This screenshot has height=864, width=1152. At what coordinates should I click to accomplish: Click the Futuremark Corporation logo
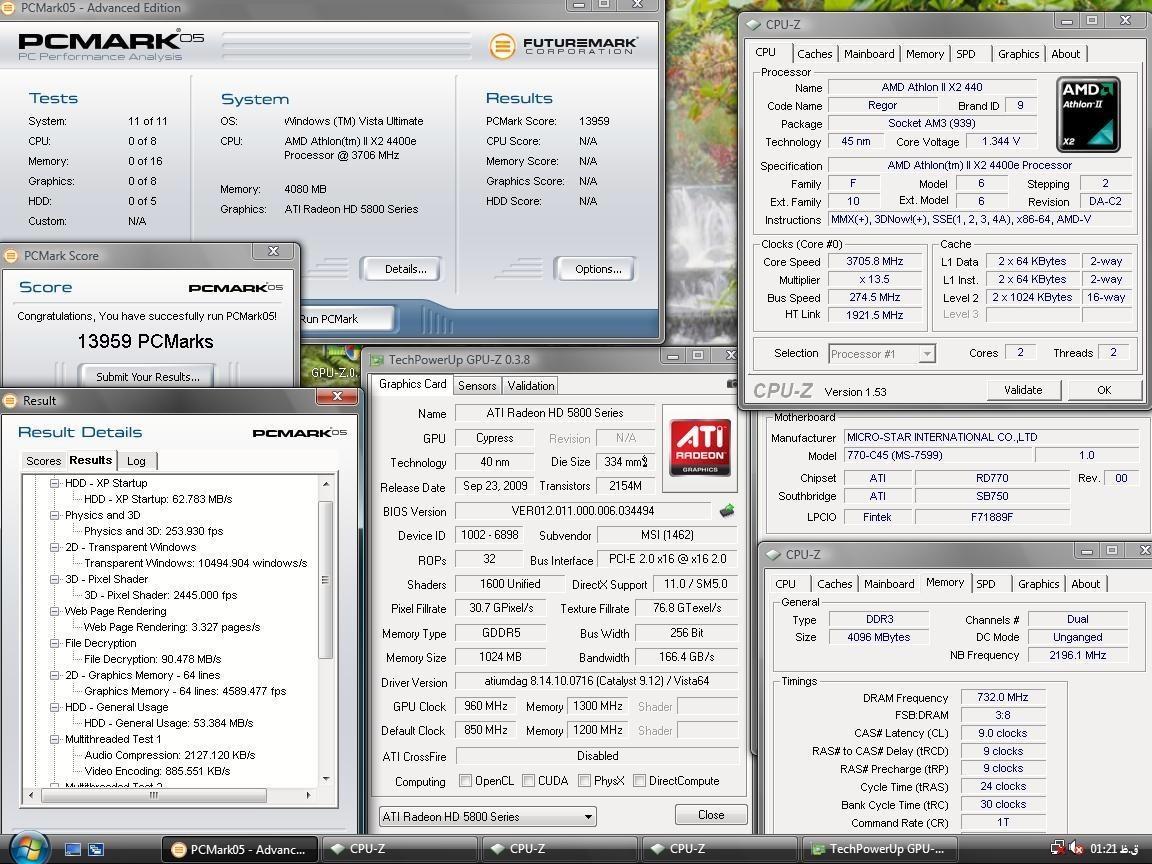pyautogui.click(x=564, y=46)
